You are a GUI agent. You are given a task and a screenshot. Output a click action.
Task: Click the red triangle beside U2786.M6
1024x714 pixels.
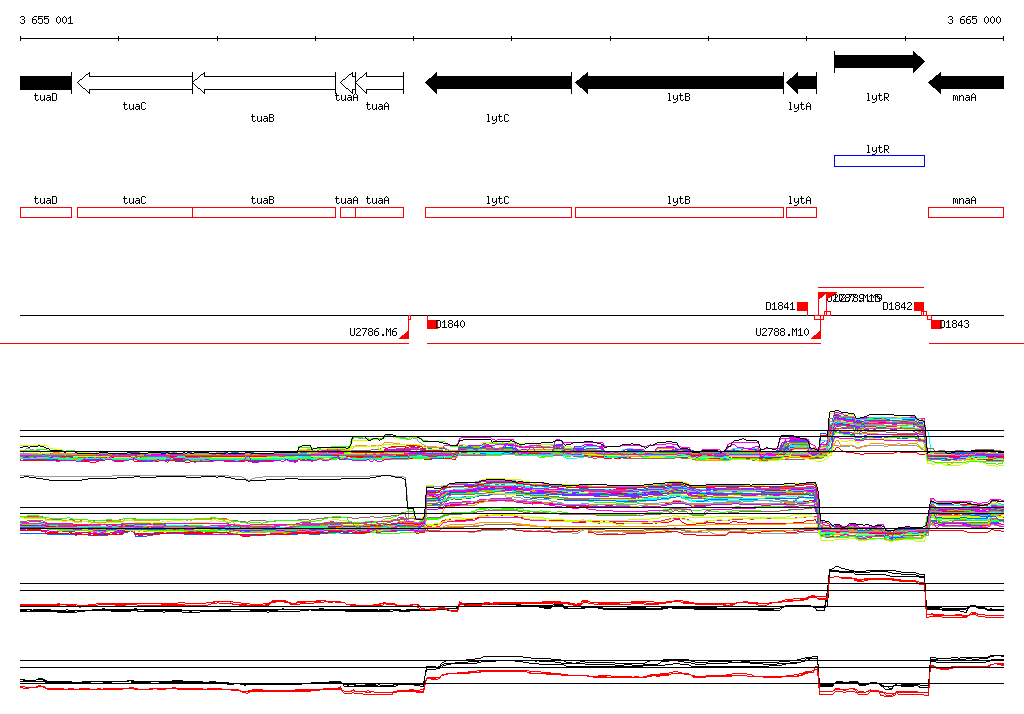pyautogui.click(x=405, y=334)
